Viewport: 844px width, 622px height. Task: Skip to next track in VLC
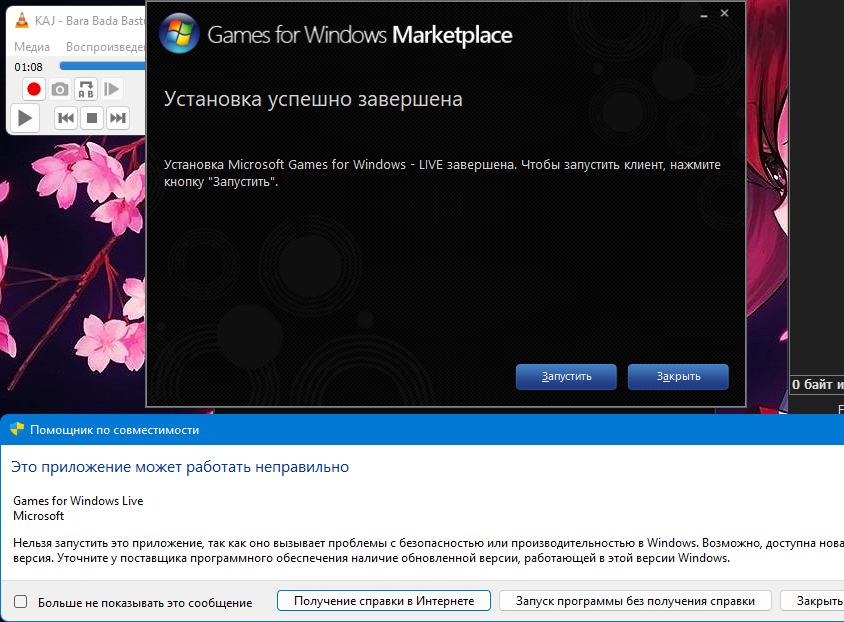click(118, 118)
